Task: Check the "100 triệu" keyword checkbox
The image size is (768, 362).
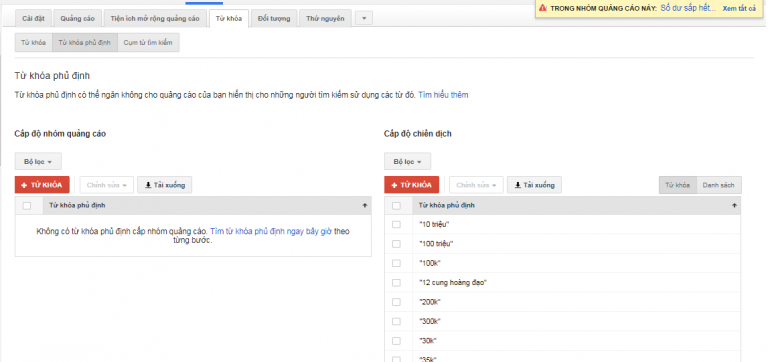Action: click(396, 244)
